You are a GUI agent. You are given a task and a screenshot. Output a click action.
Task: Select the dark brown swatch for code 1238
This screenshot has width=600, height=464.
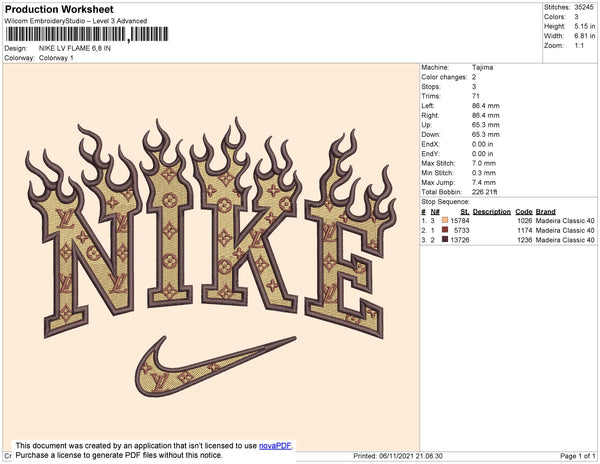point(445,239)
